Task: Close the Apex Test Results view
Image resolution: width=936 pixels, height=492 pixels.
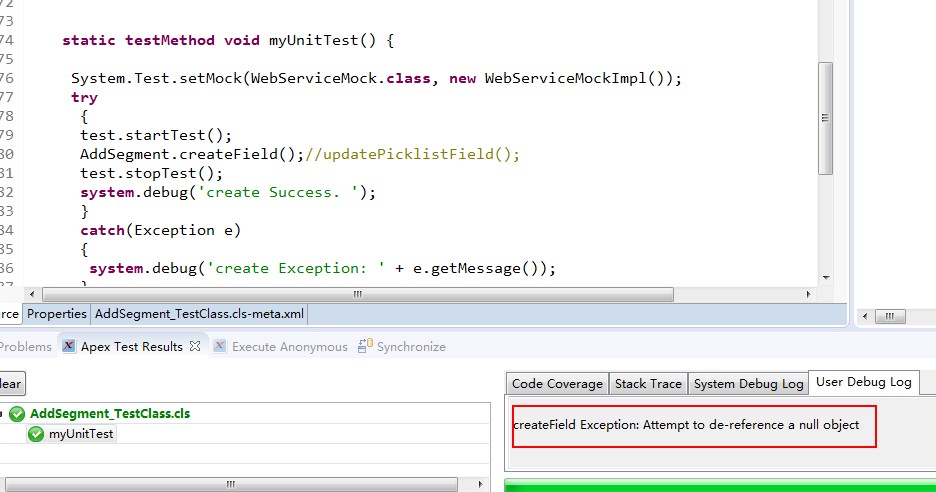Action: 195,346
